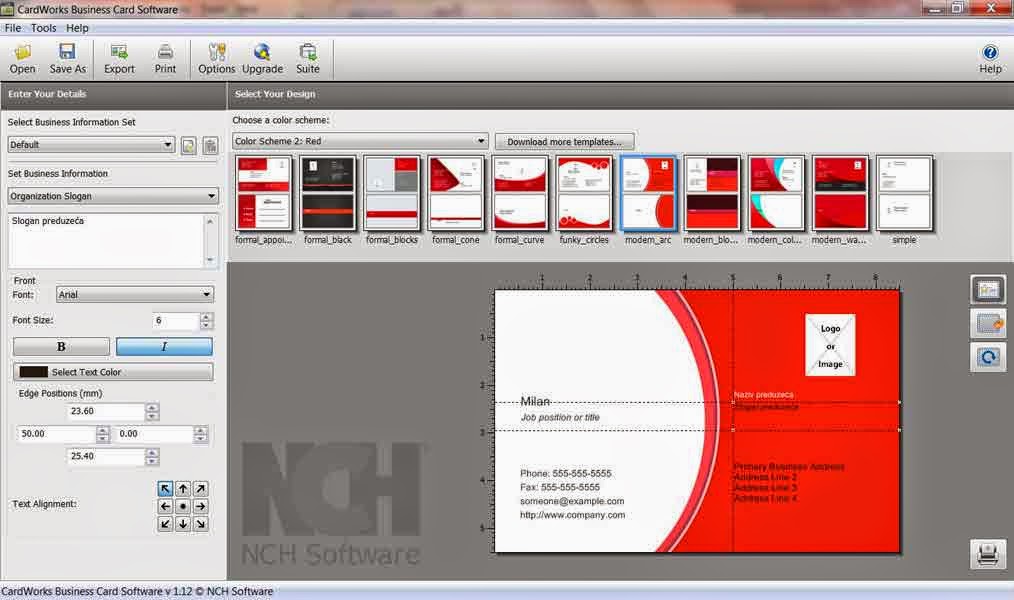Image resolution: width=1014 pixels, height=600 pixels.
Task: Select the formal_cone template thumbnail
Action: [456, 193]
